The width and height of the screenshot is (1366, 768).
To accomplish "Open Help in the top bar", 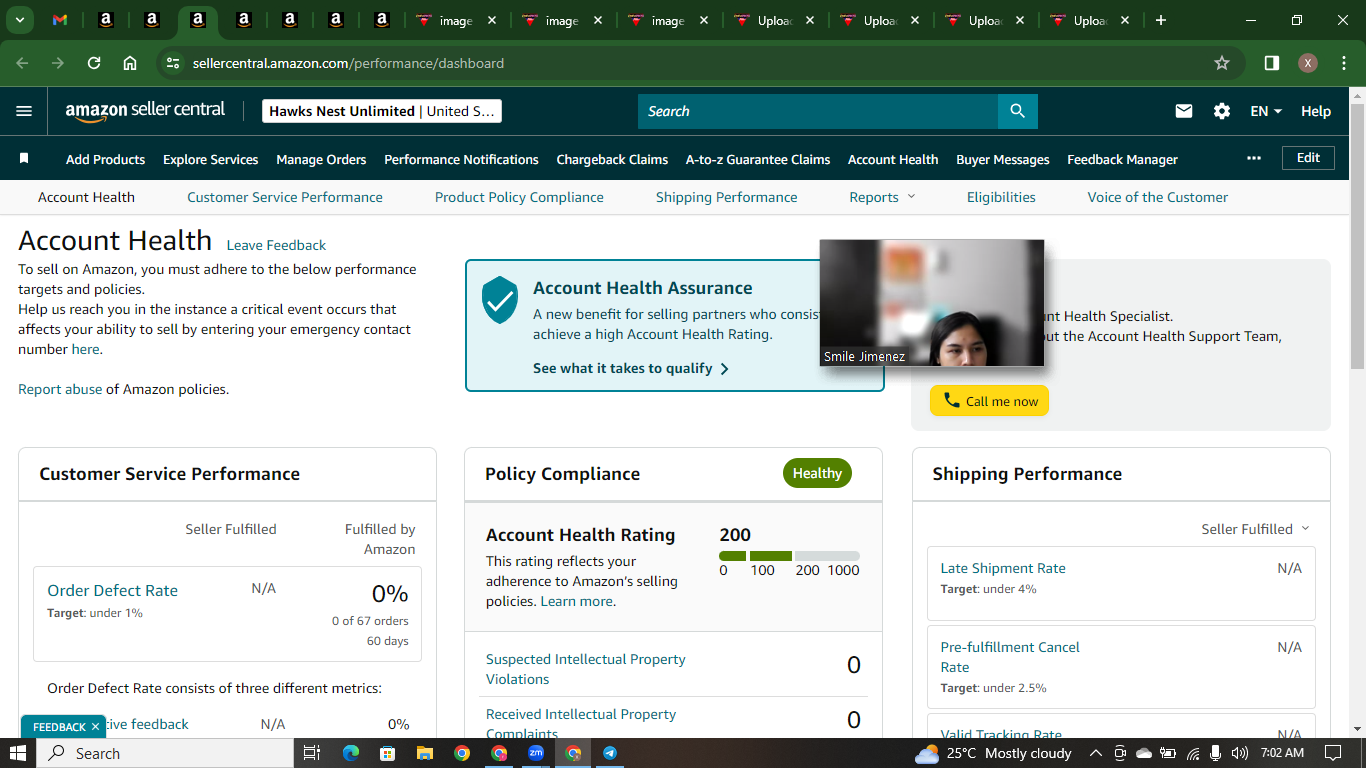I will (1316, 111).
